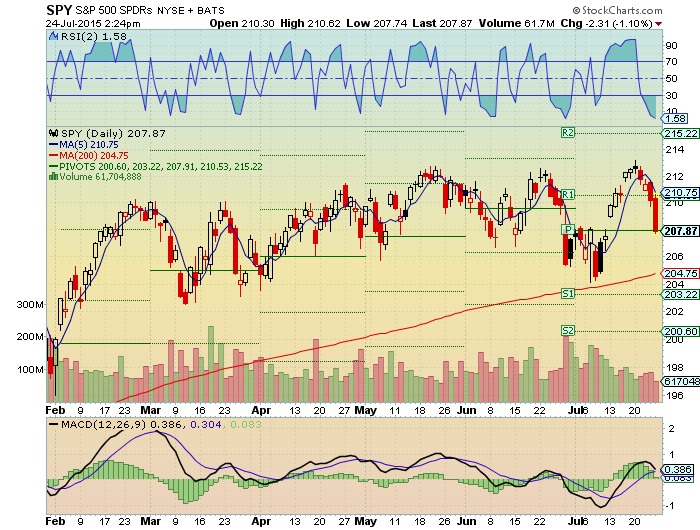Click the 214 price axis label
Screen dimensions: 700x530
coord(675,150)
